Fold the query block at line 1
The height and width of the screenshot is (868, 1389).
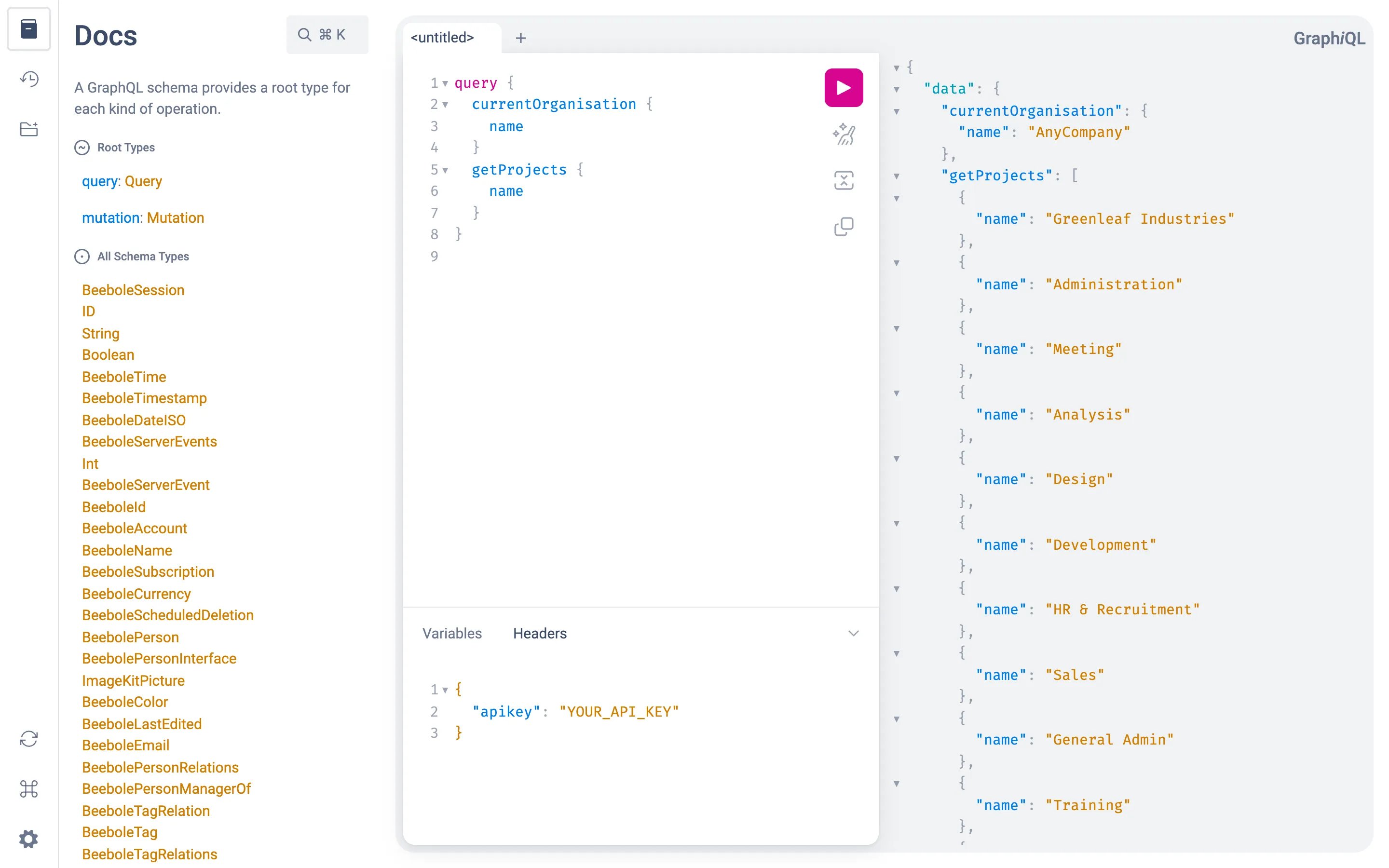click(445, 84)
